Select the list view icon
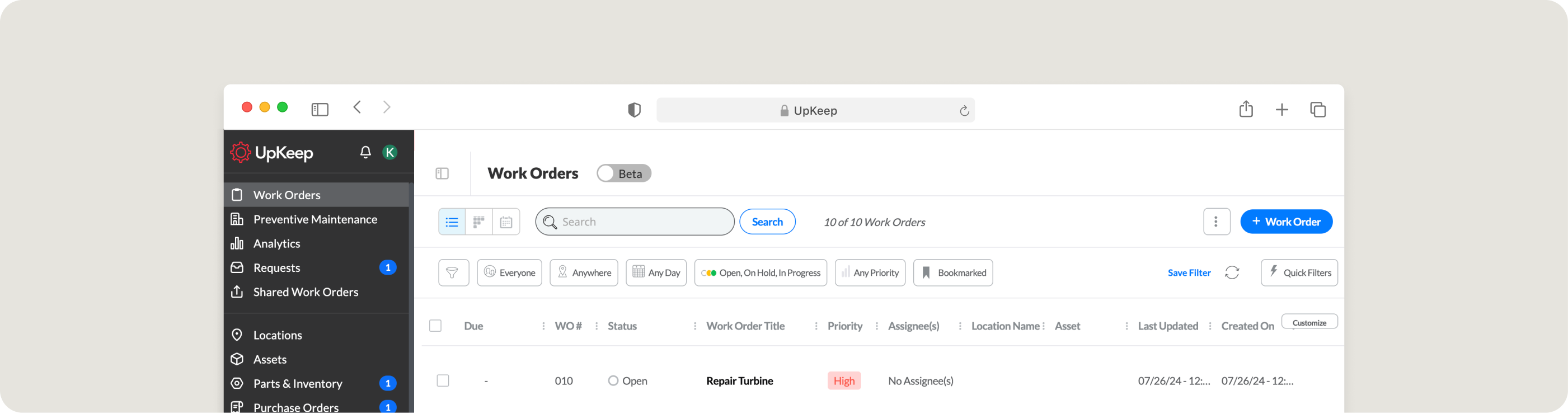1568x414 pixels. pos(452,222)
